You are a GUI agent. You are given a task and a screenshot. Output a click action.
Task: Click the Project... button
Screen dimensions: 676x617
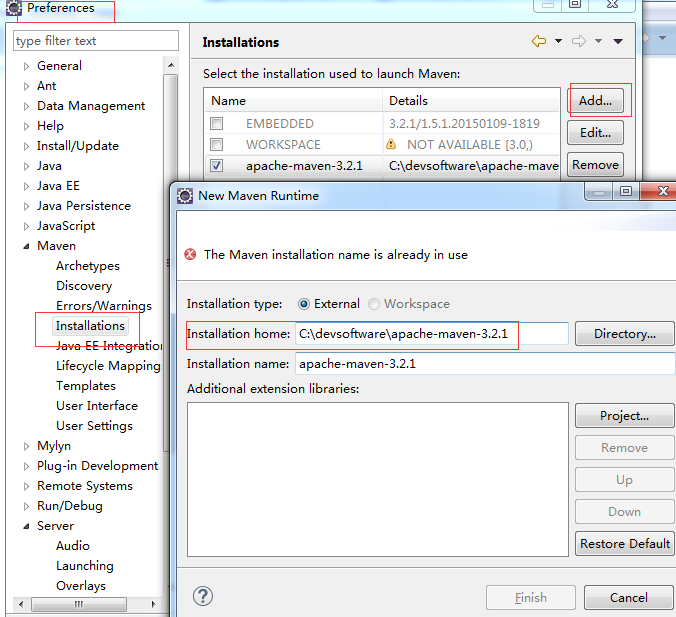(625, 416)
